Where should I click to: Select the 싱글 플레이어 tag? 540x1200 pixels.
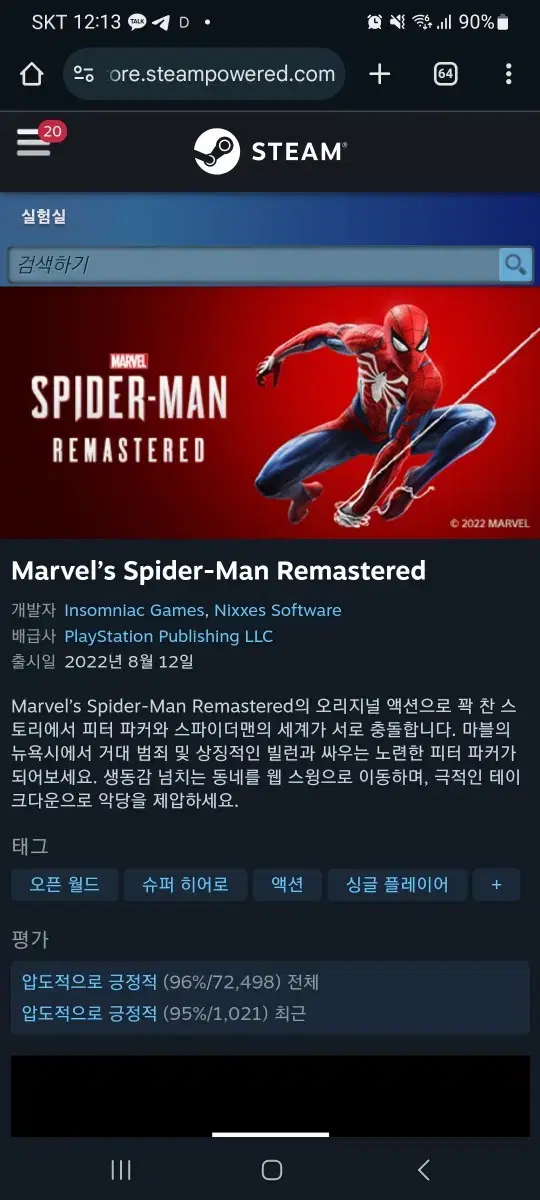[x=397, y=885]
